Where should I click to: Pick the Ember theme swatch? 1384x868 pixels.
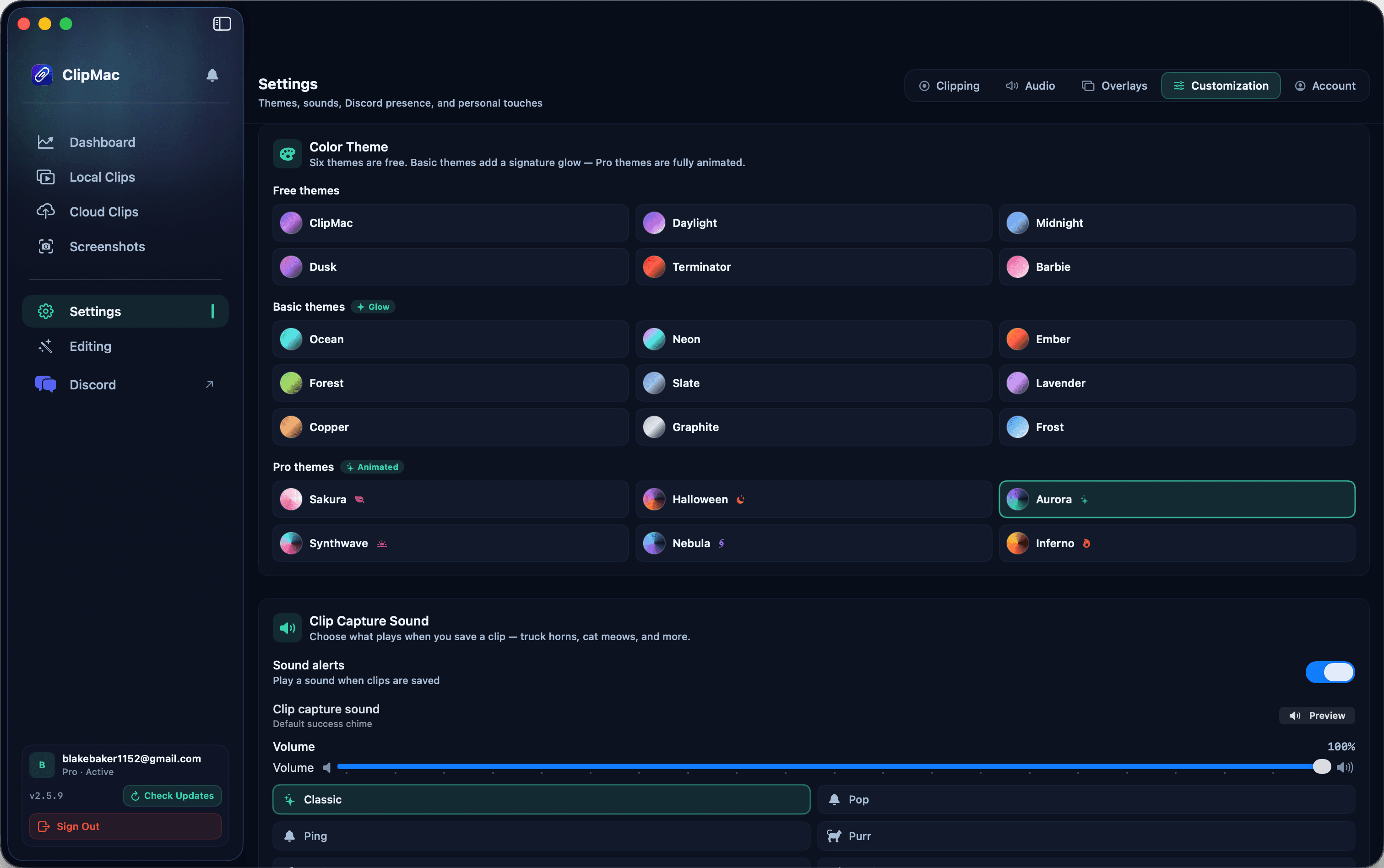pos(1018,339)
